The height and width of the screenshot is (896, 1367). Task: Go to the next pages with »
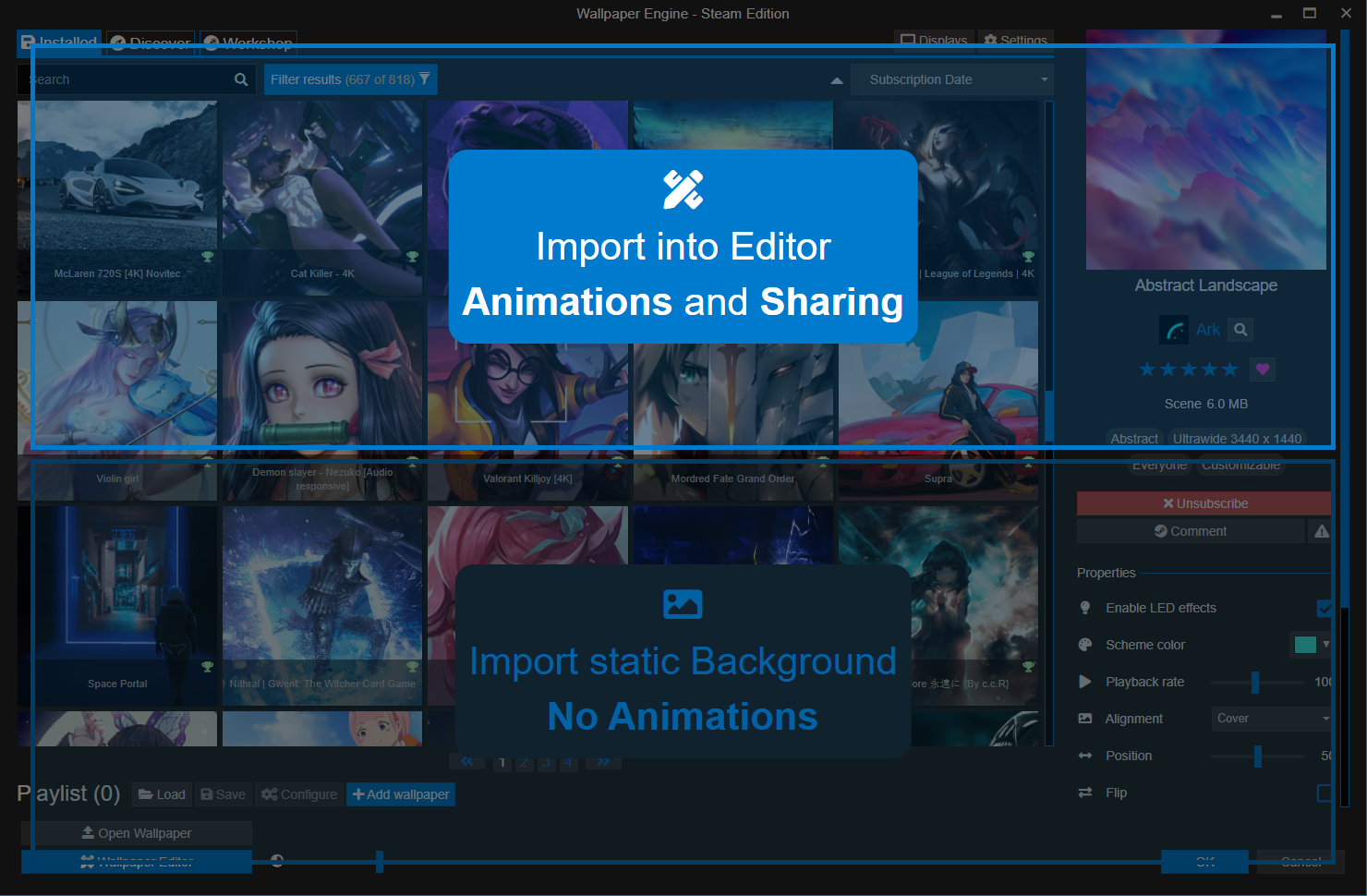[x=603, y=762]
